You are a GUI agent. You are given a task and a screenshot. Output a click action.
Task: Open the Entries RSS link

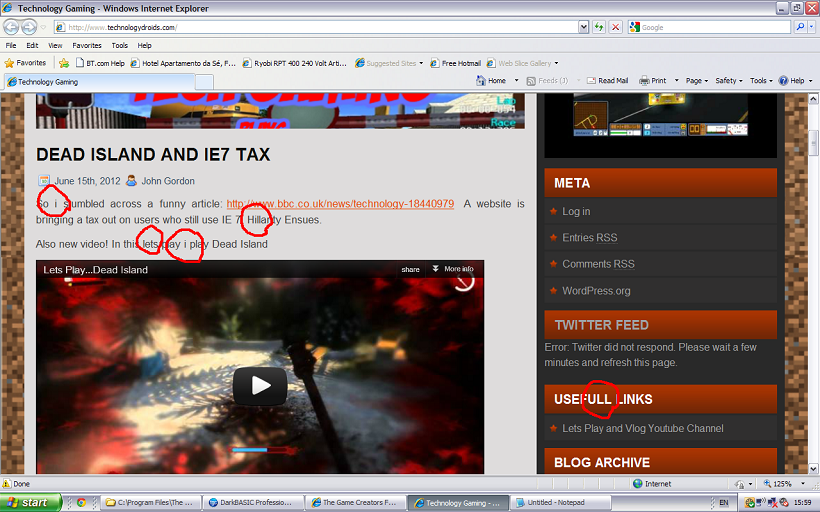pos(589,237)
